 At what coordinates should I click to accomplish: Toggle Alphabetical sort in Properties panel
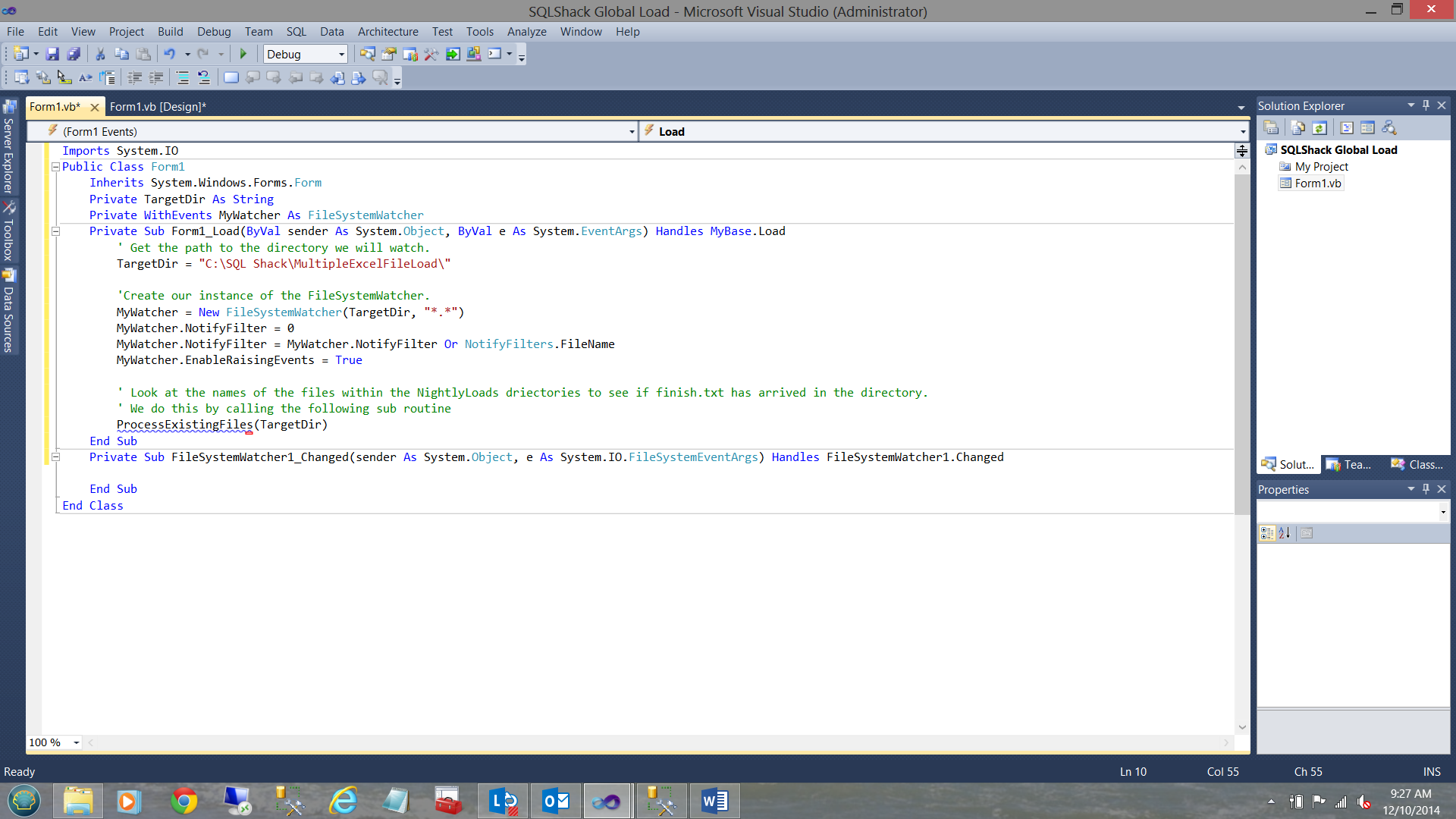tap(1284, 533)
